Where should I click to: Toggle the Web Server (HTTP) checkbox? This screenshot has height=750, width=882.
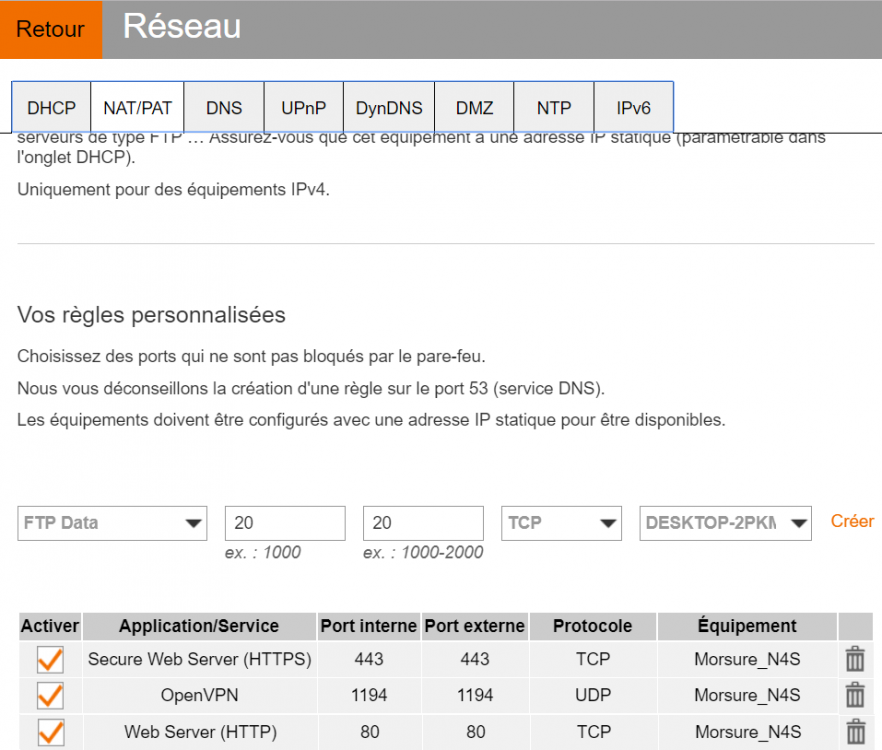50,732
